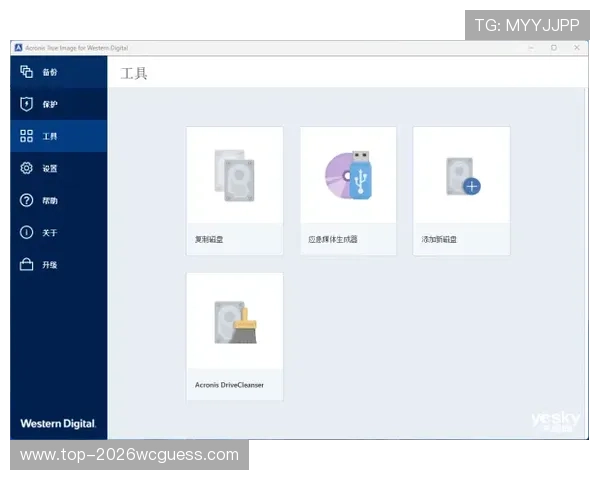Click the window title text Acronis True Image
Viewport: 600px width, 480px height.
click(77, 48)
